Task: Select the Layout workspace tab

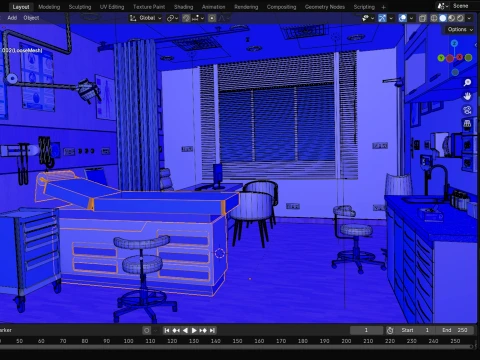Action: (21, 7)
